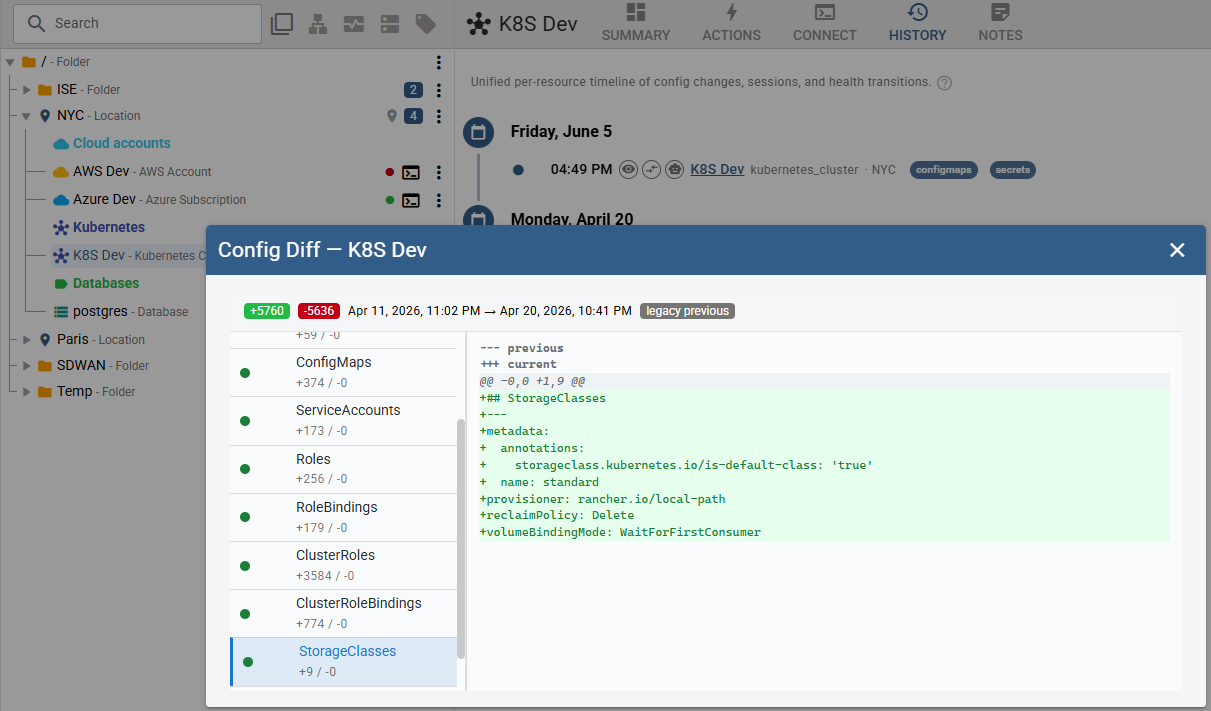Open the Azure Dev three-dot menu
This screenshot has height=711, width=1211.
[x=438, y=200]
